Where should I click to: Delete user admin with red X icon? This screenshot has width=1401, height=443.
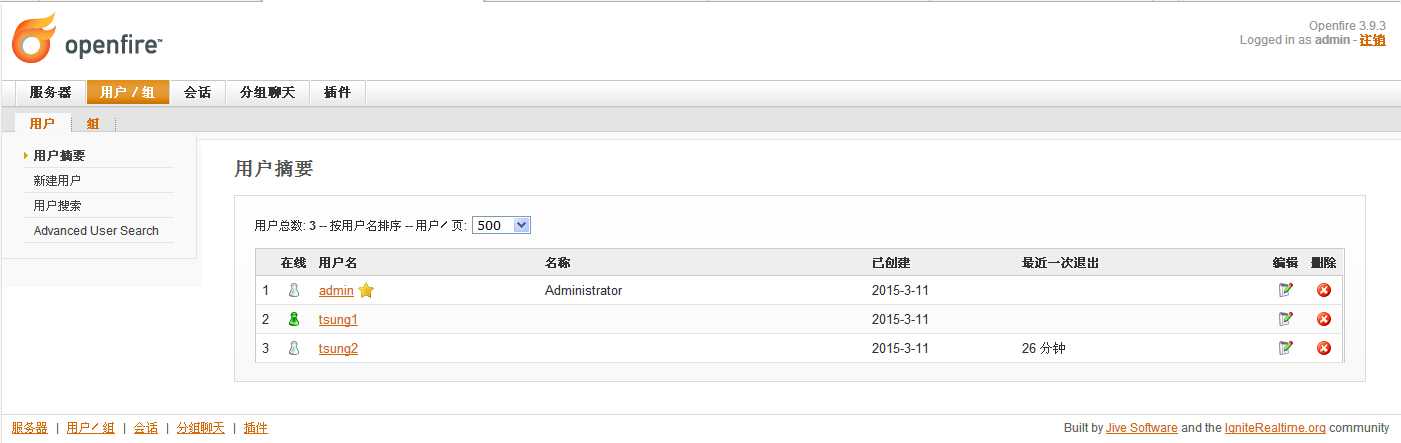point(1323,290)
